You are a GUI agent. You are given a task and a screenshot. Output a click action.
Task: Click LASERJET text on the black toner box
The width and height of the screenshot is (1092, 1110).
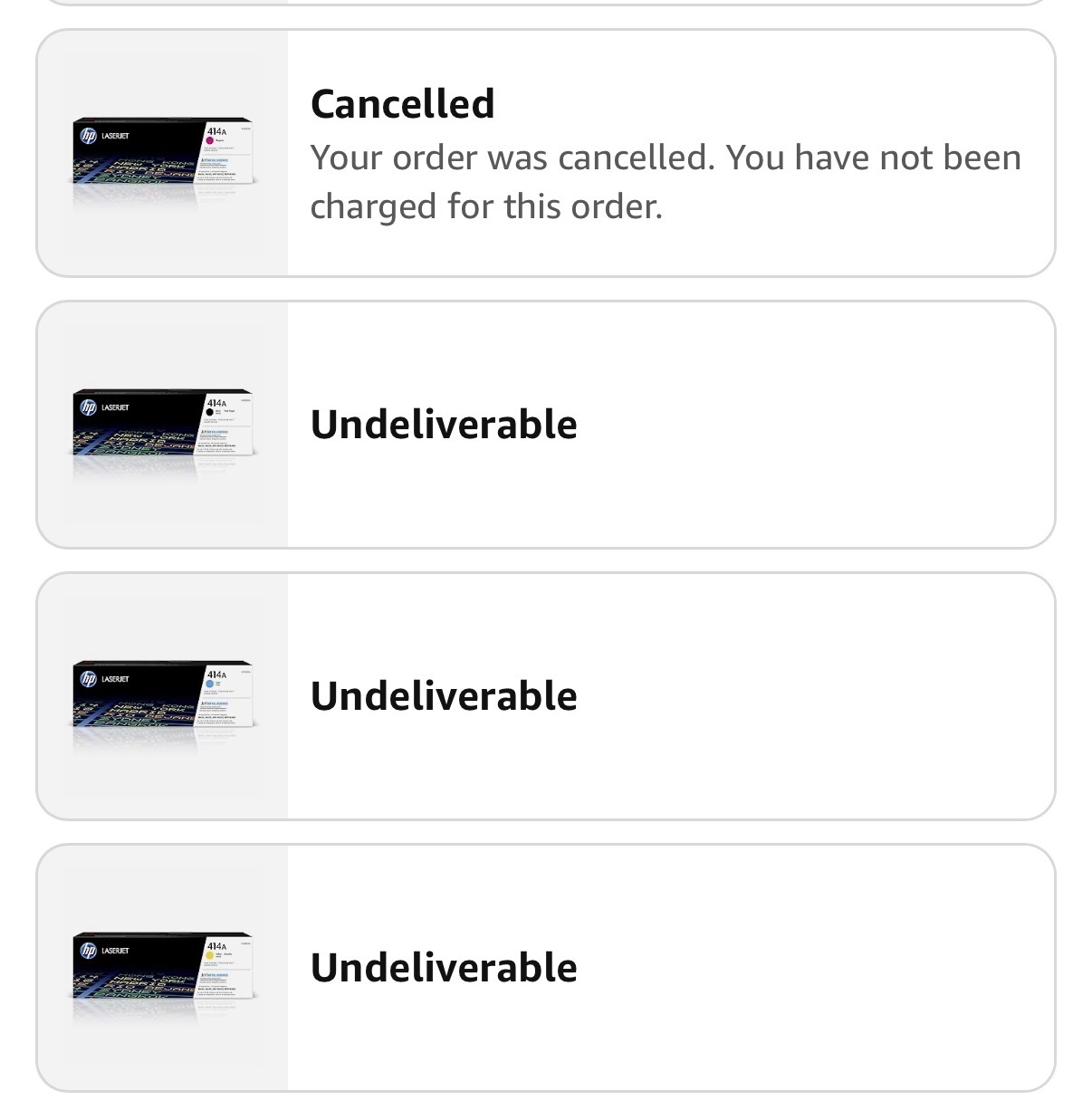click(116, 407)
